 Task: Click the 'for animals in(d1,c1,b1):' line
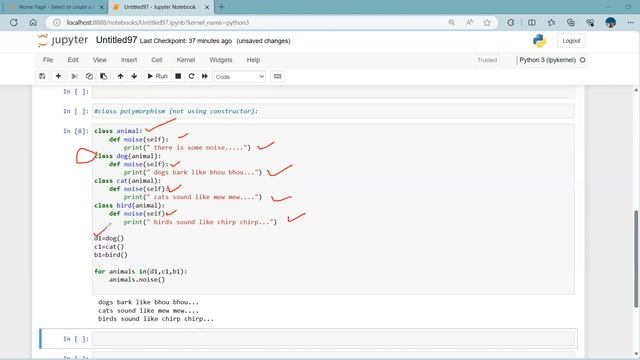[141, 271]
